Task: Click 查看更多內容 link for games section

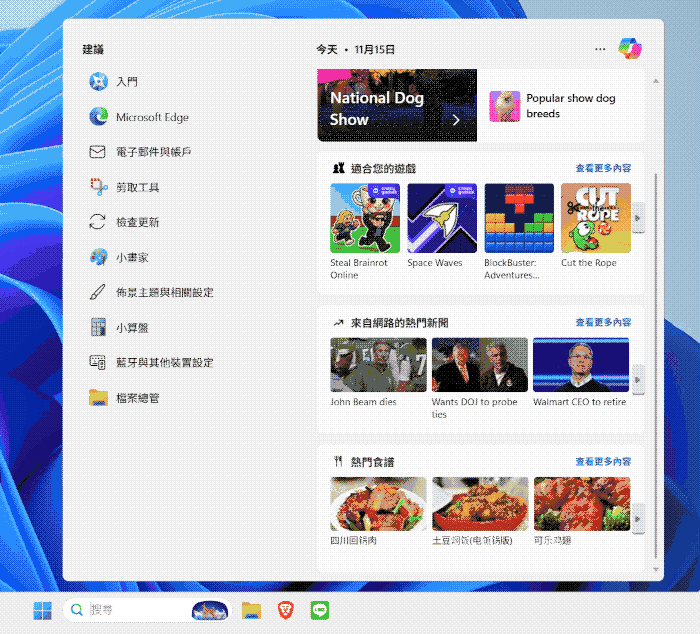Action: (603, 168)
